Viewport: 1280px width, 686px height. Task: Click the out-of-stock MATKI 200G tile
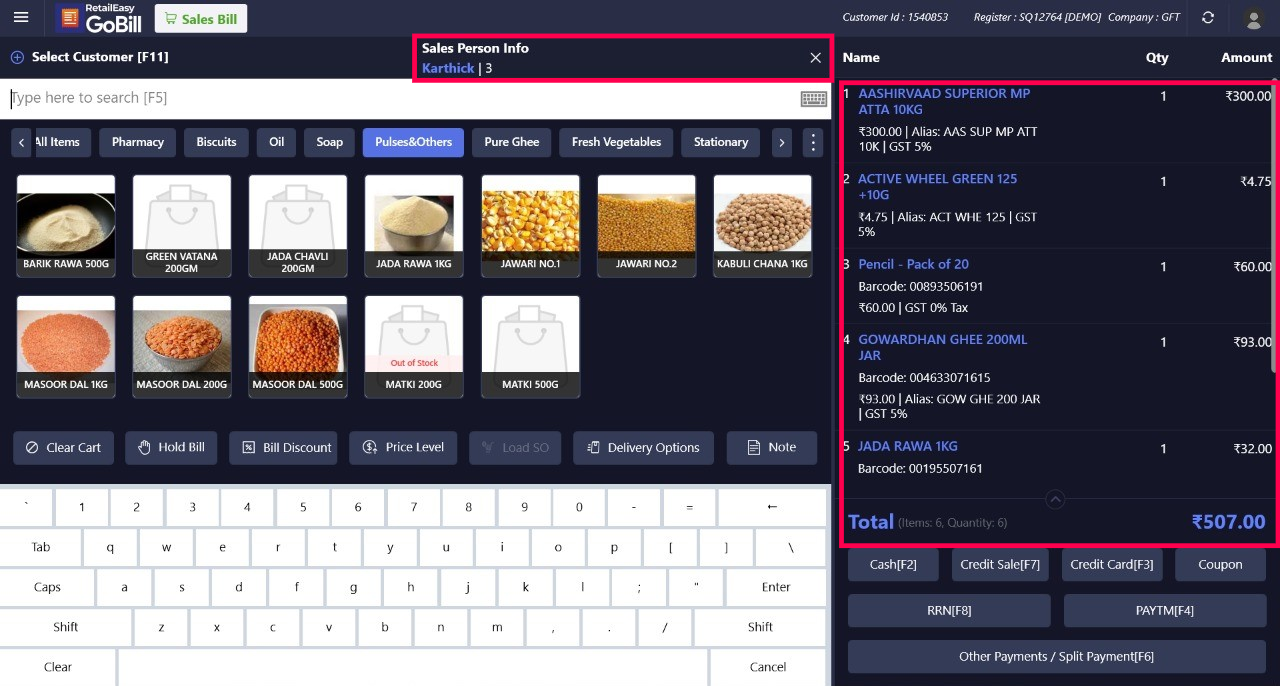point(414,347)
